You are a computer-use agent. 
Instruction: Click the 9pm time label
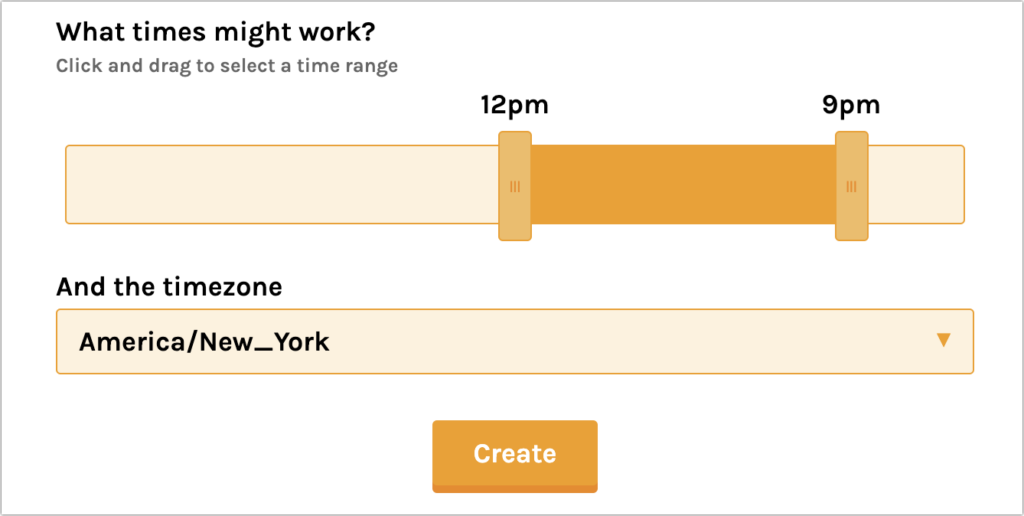coord(851,105)
